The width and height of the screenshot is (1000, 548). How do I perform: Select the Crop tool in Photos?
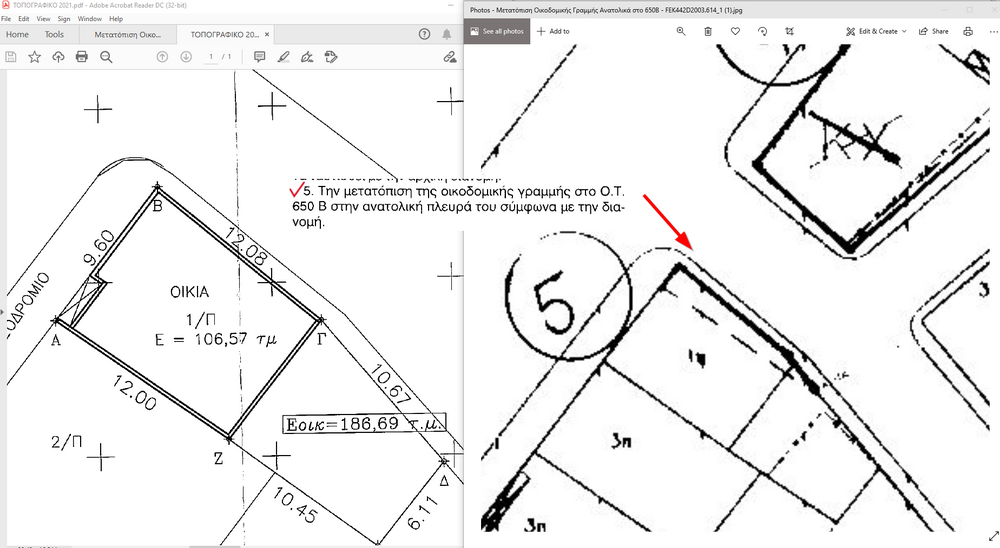(x=789, y=31)
